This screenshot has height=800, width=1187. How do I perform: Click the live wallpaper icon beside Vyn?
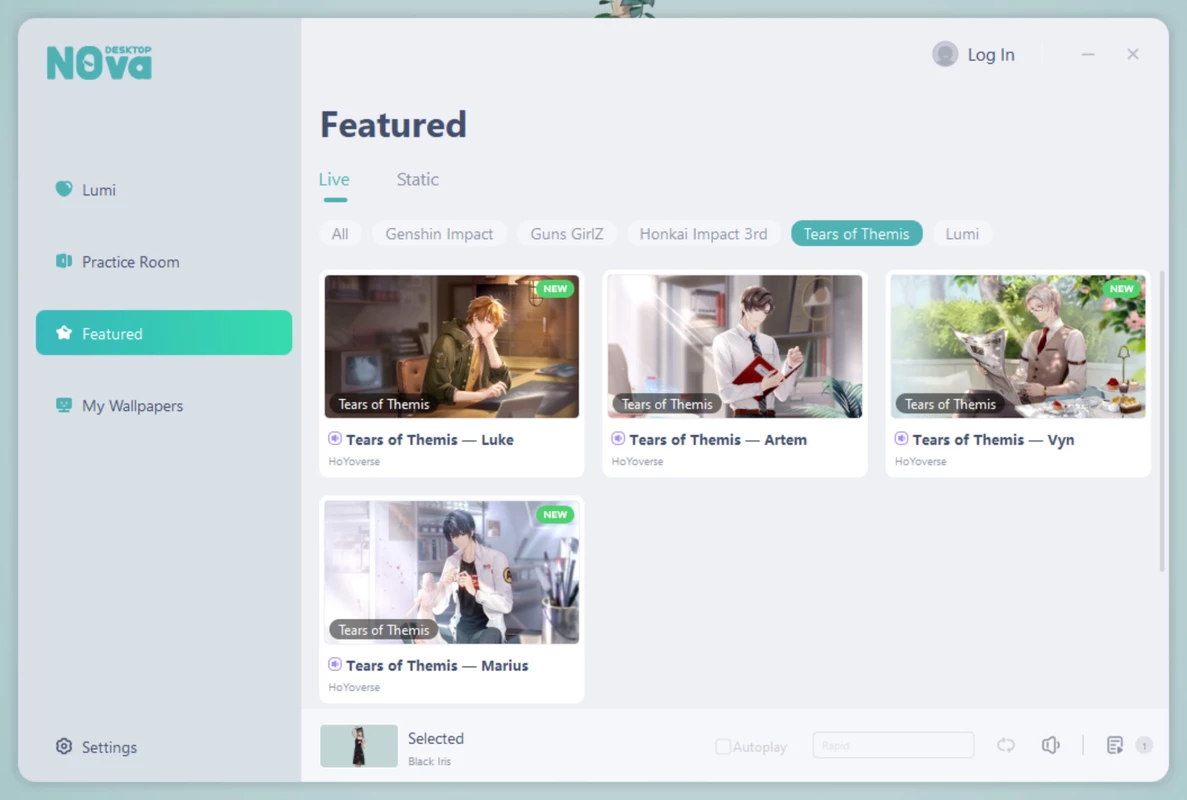click(x=901, y=438)
